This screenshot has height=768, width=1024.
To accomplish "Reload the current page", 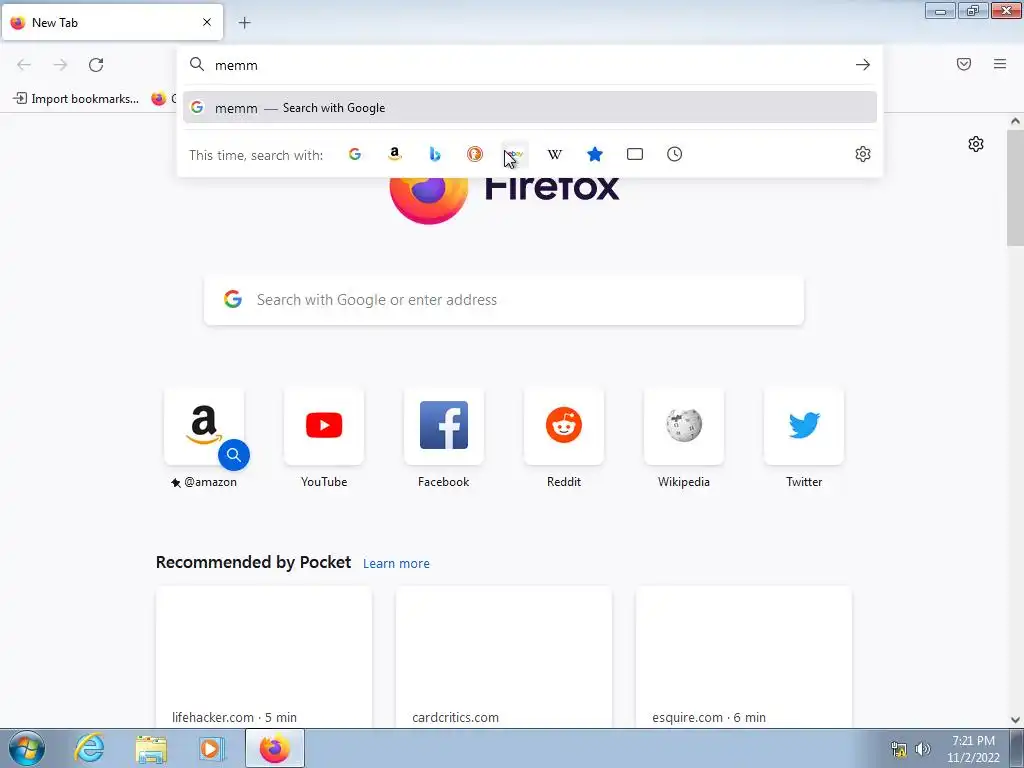I will (96, 65).
